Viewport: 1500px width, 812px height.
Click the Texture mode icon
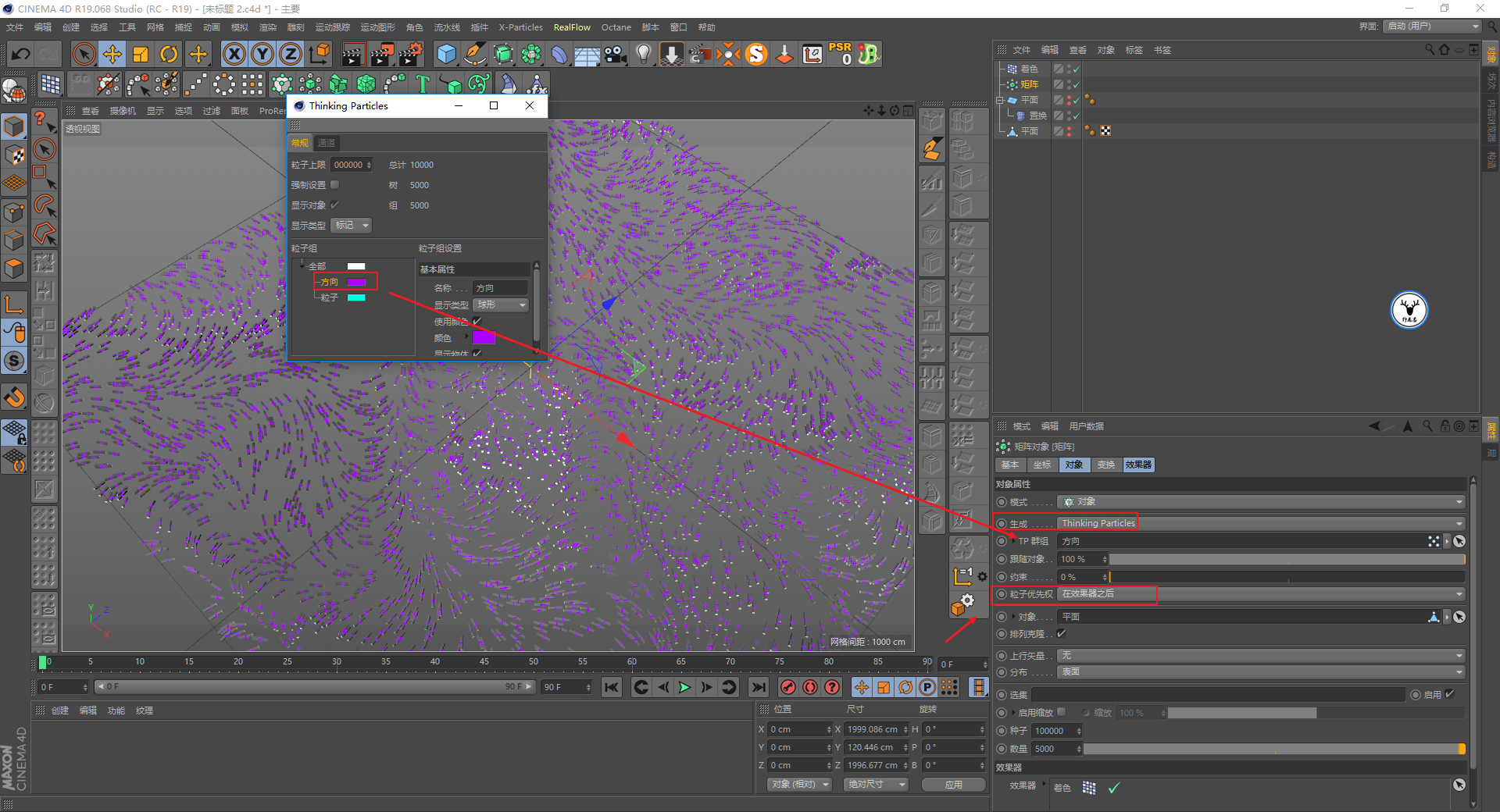tap(15, 154)
